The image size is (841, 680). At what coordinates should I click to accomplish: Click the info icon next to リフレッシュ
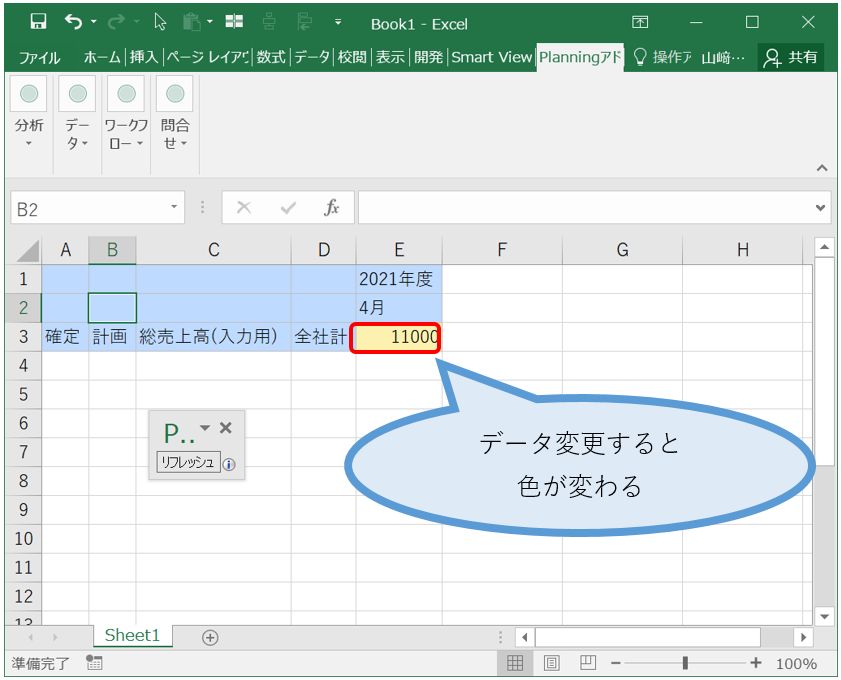click(x=229, y=462)
